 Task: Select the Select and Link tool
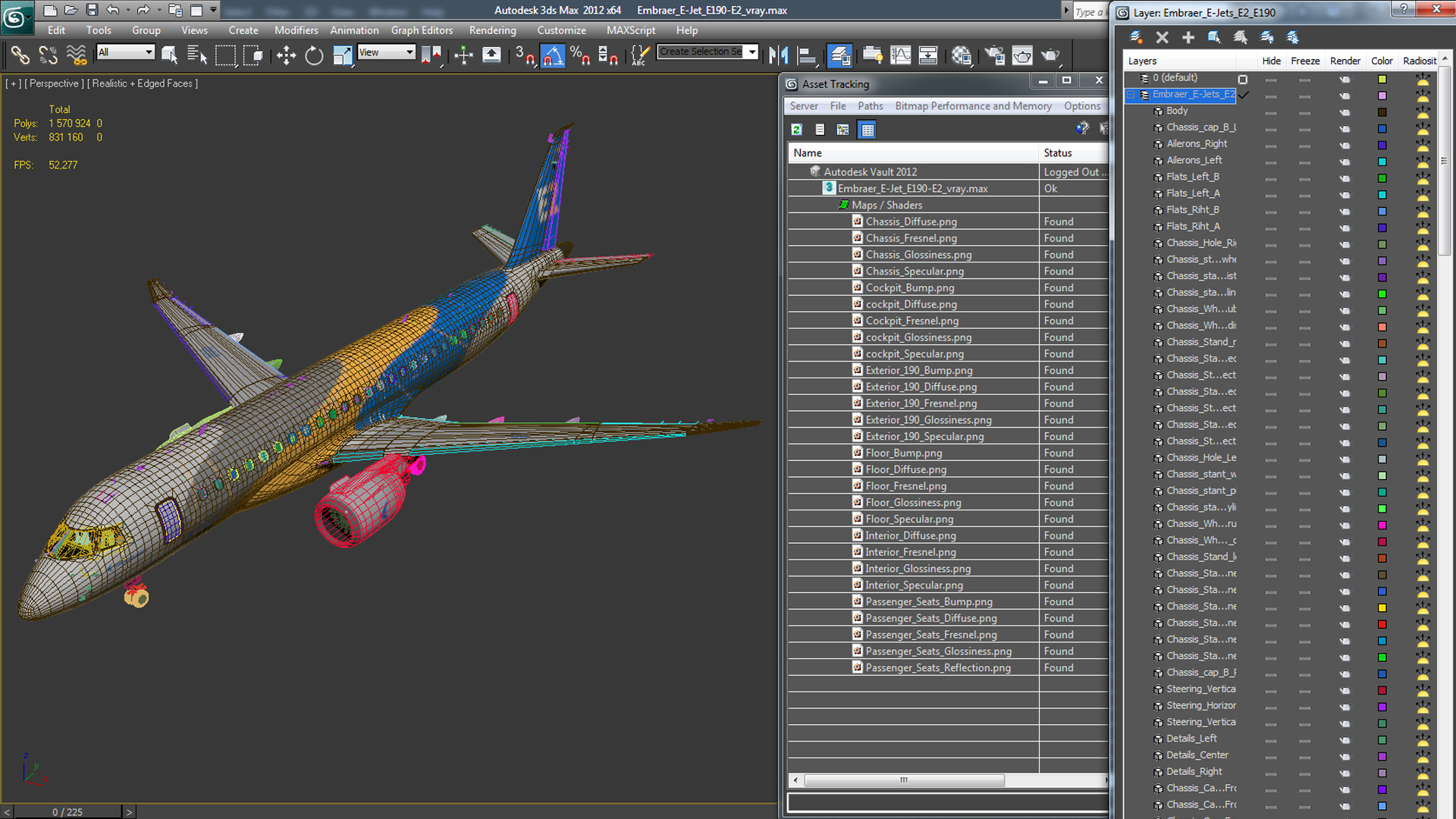[20, 55]
